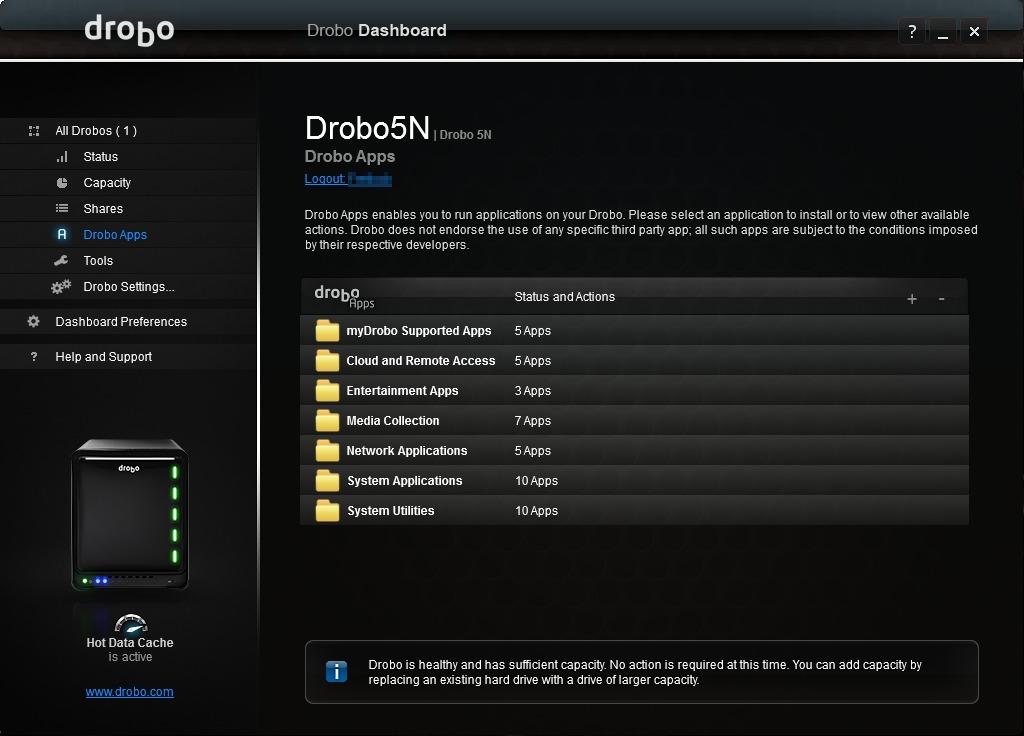Click the Network Applications folder icon

[327, 451]
